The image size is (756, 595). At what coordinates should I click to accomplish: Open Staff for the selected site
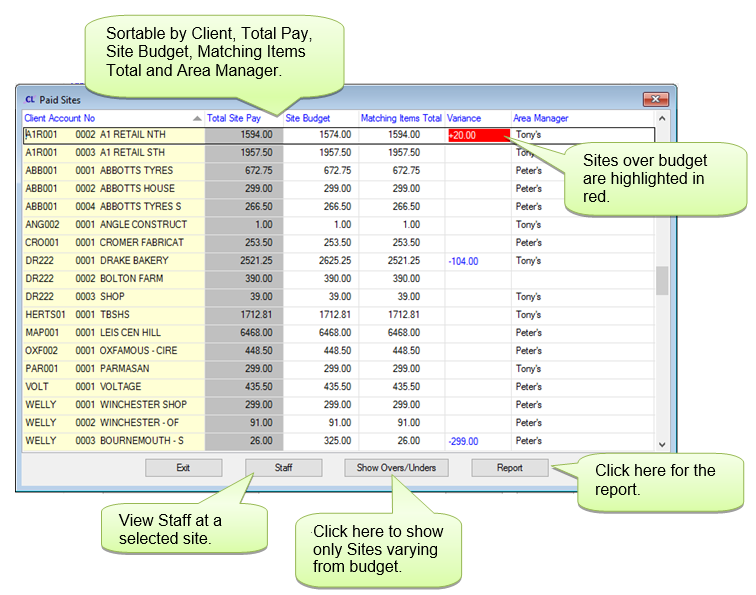284,468
